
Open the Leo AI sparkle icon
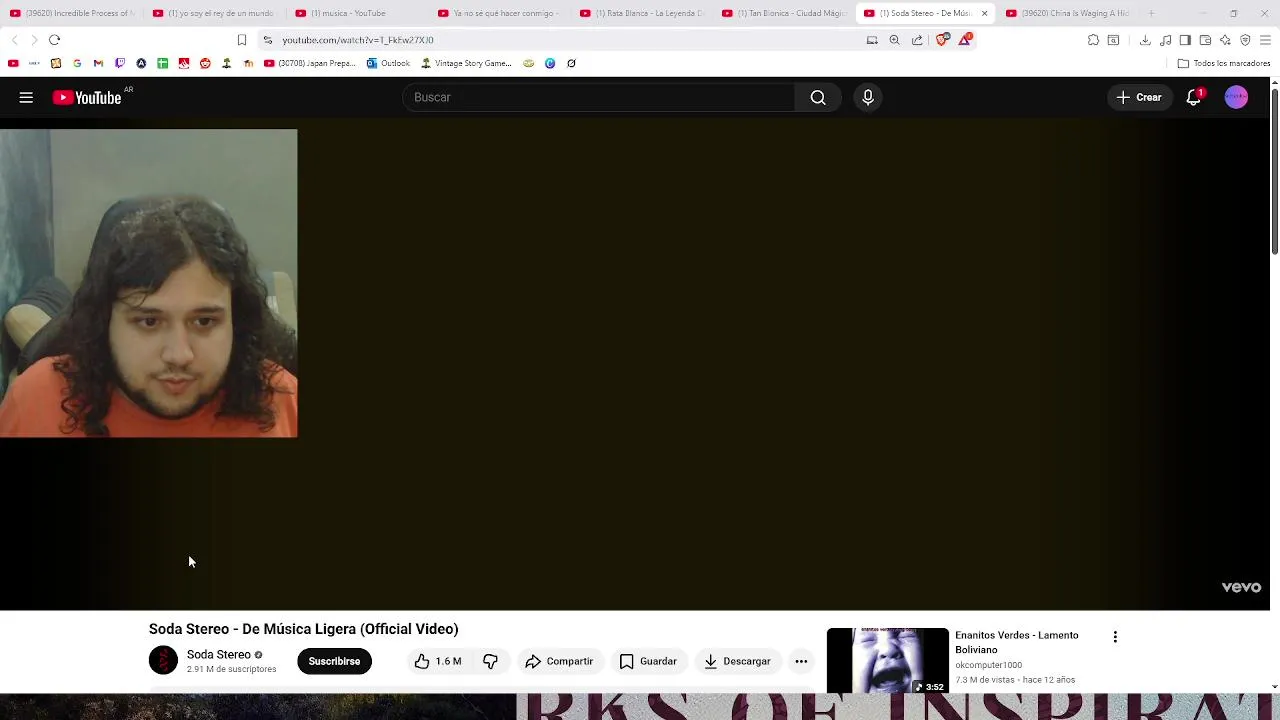pos(1225,40)
